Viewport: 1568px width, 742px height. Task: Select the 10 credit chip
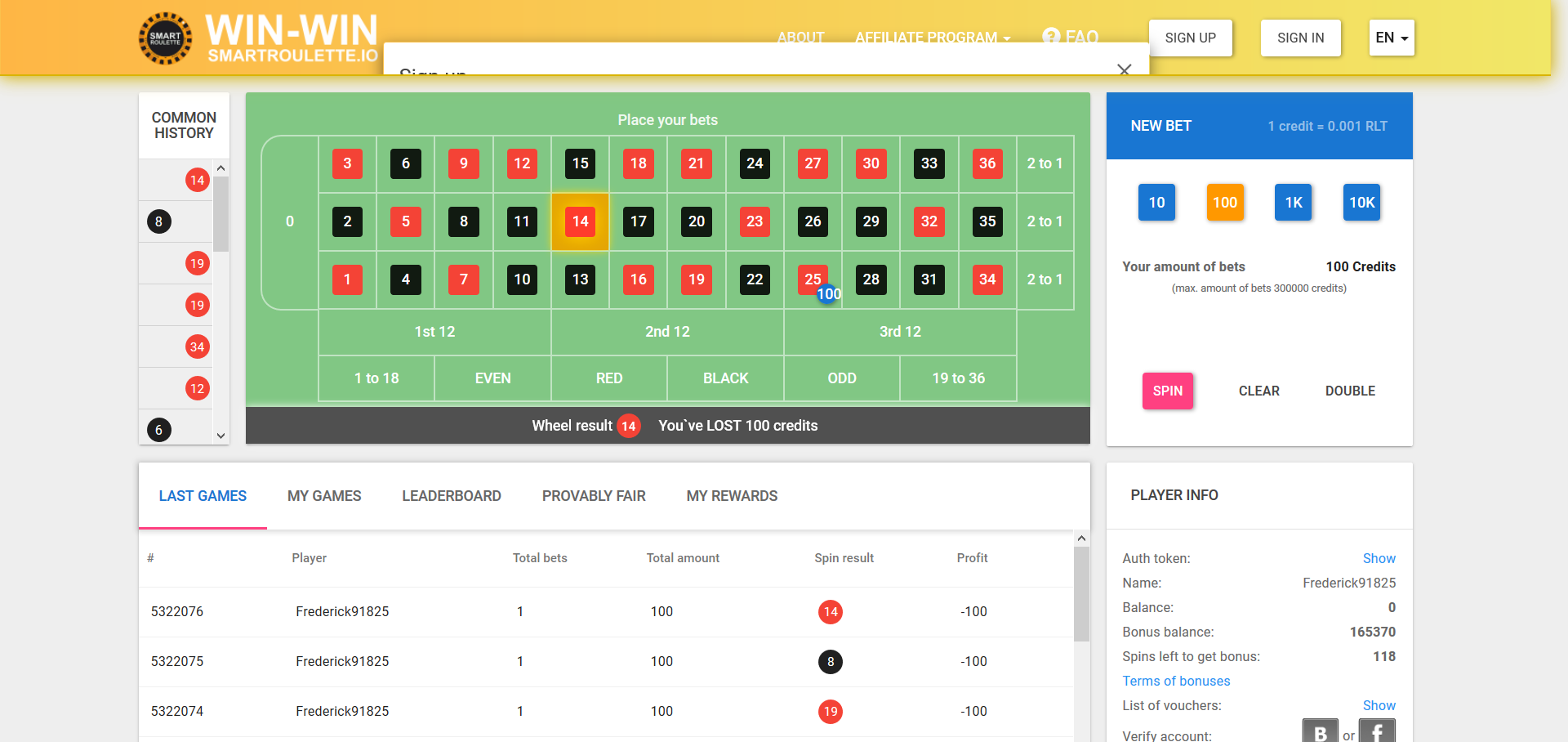click(x=1156, y=203)
